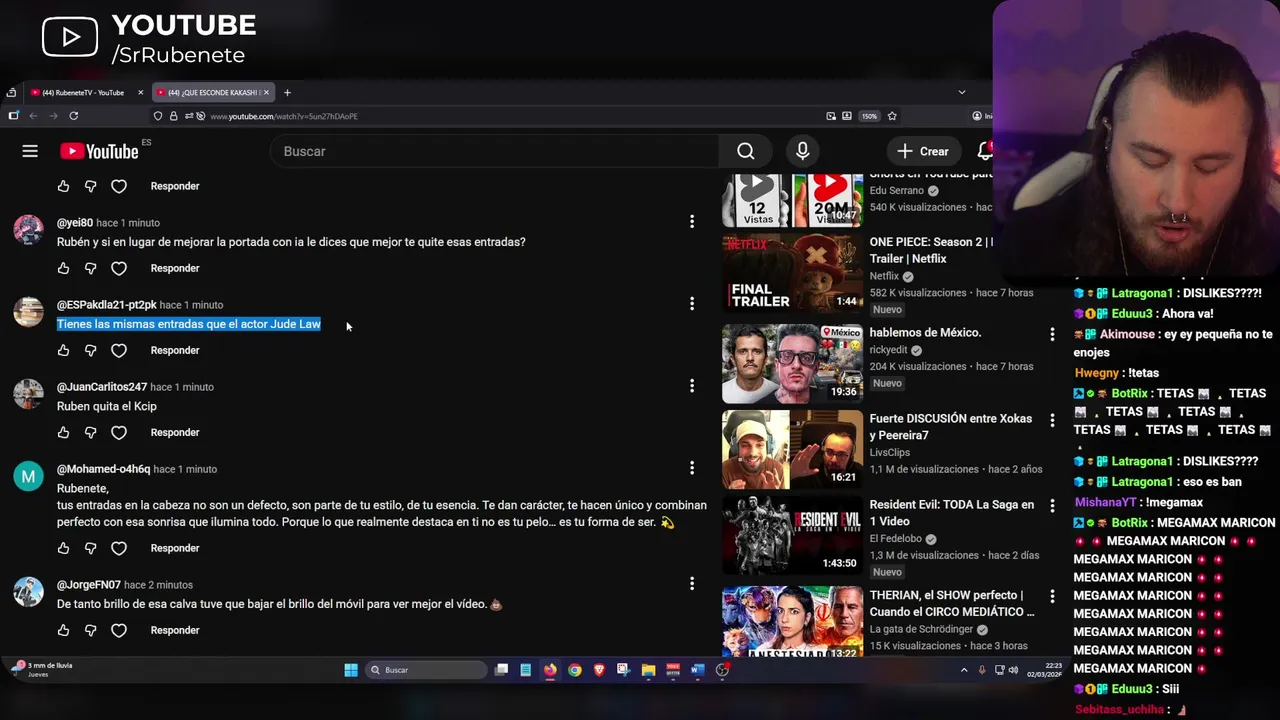The height and width of the screenshot is (720, 1280).
Task: Click Responder under the Jude Law comment
Action: [x=175, y=350]
